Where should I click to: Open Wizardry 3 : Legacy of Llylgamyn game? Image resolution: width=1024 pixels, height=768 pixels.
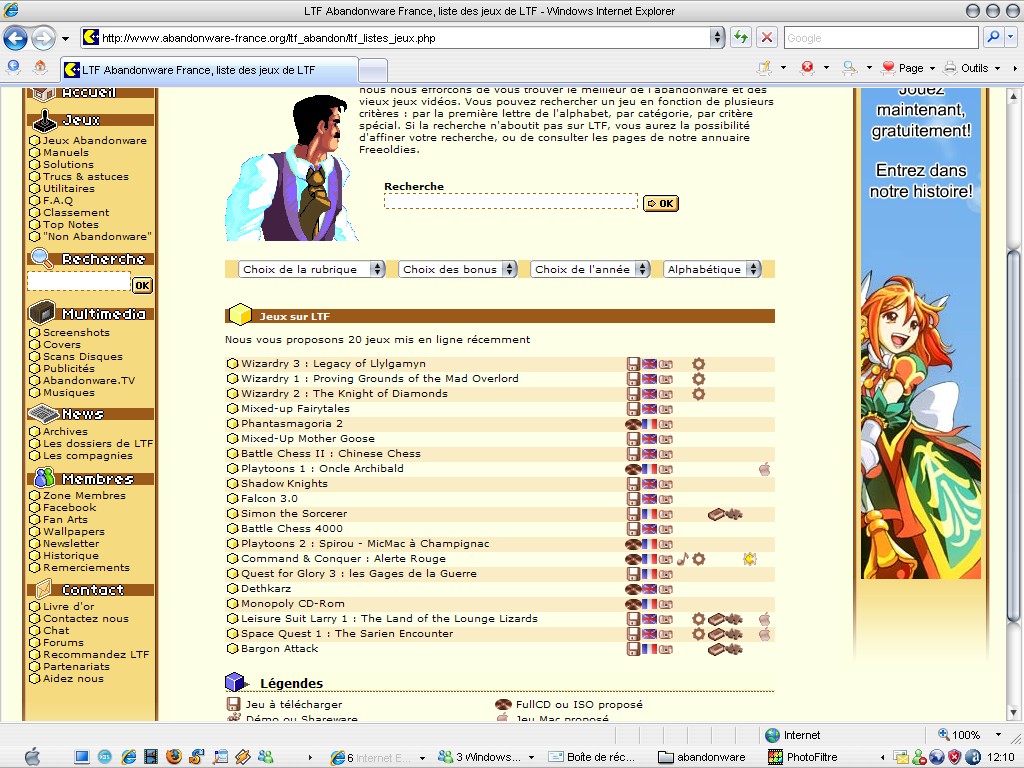tap(333, 364)
